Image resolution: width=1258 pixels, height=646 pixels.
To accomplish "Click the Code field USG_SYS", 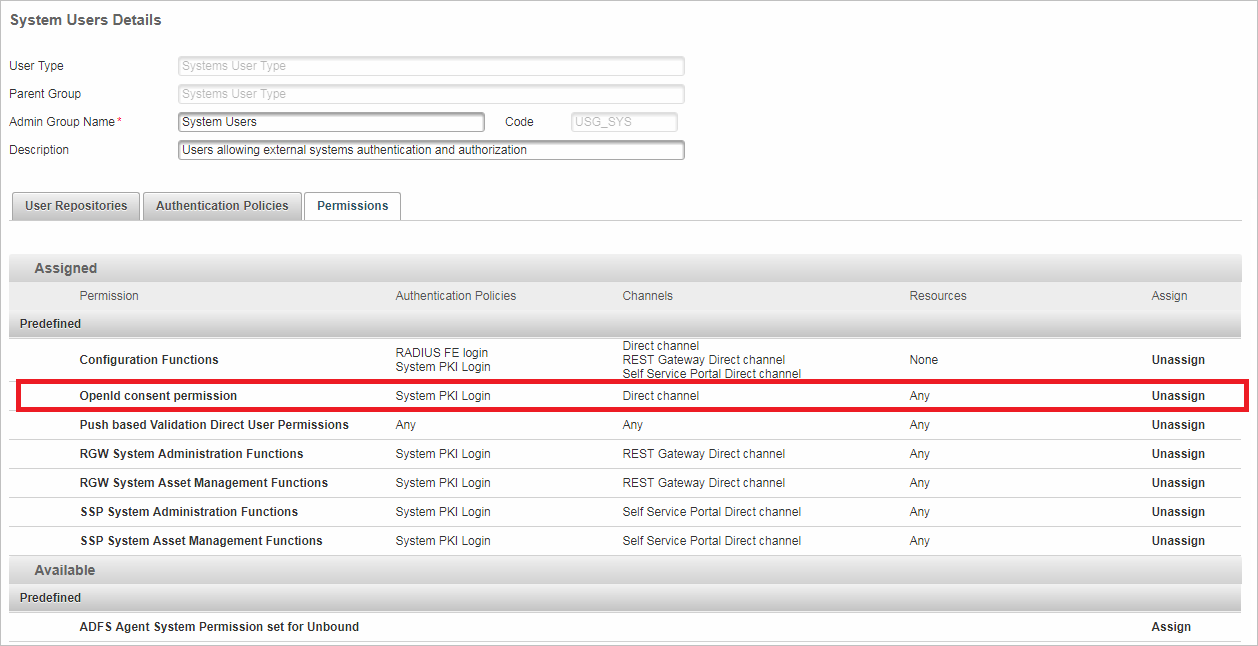I will pyautogui.click(x=624, y=122).
